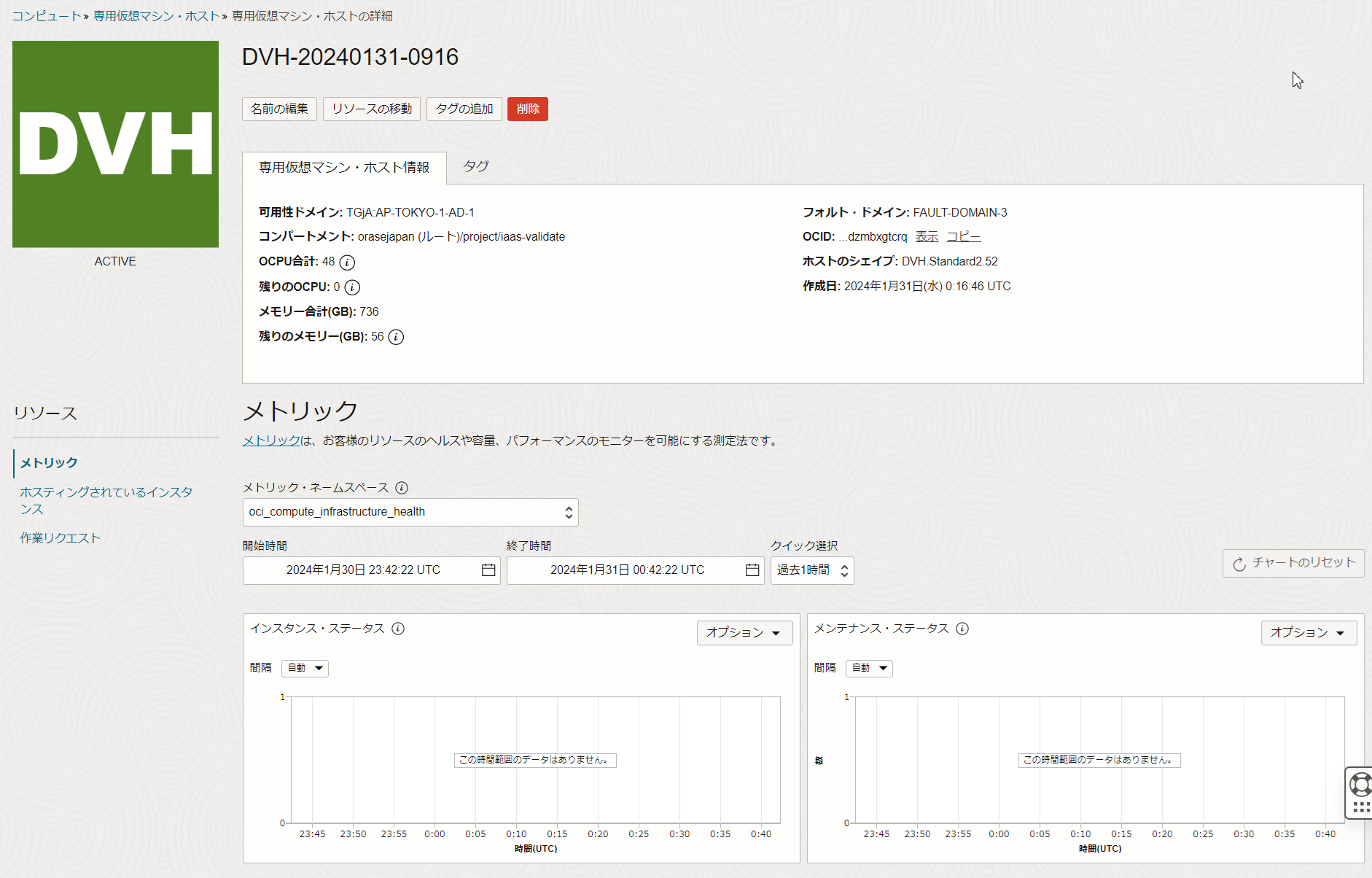Viewport: 1372px width, 878px height.
Task: Go to 専用仮想マシン・ホスト breadcrumb link
Action: tap(157, 16)
